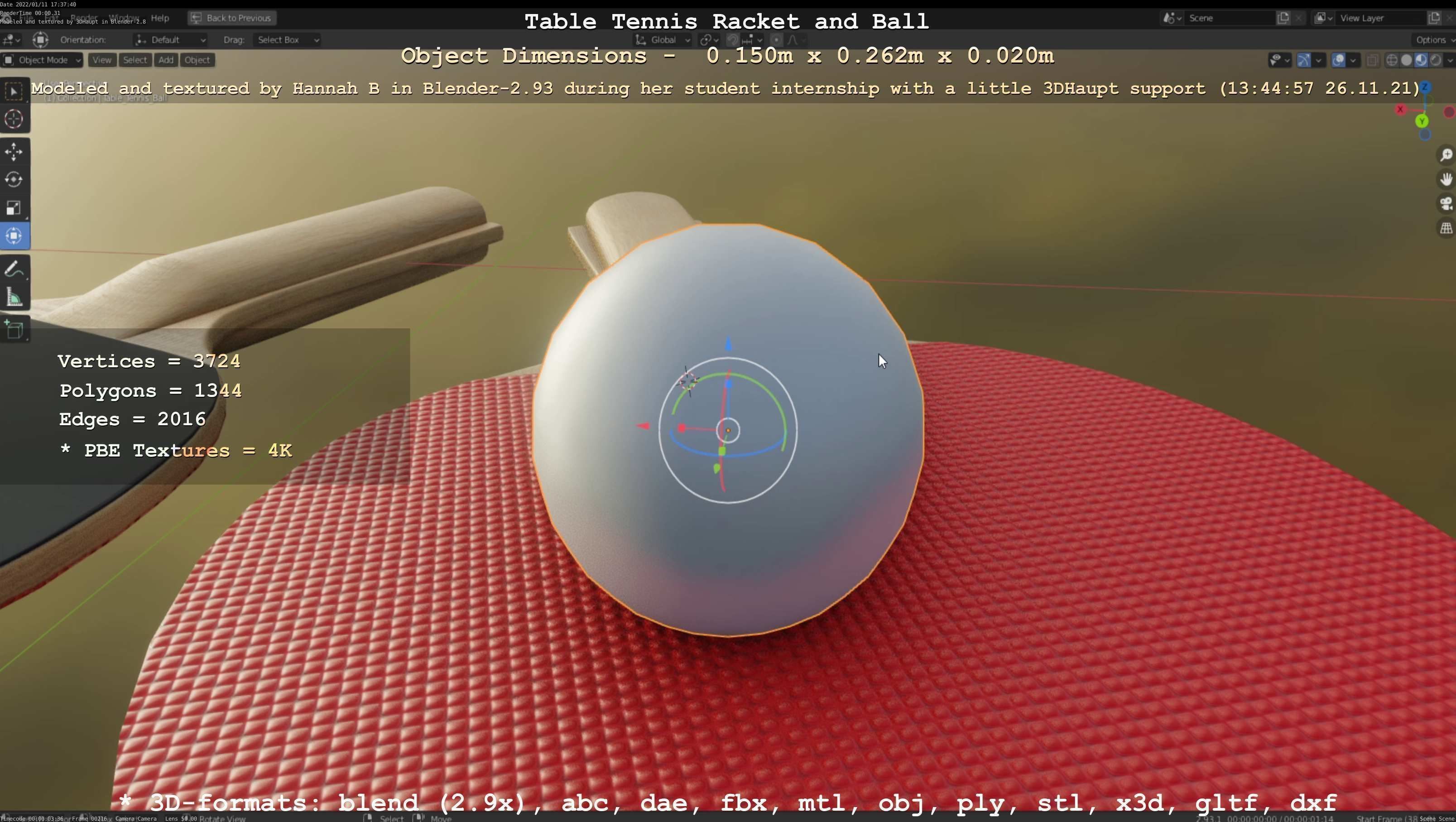Click the Scene name field

click(x=1230, y=18)
